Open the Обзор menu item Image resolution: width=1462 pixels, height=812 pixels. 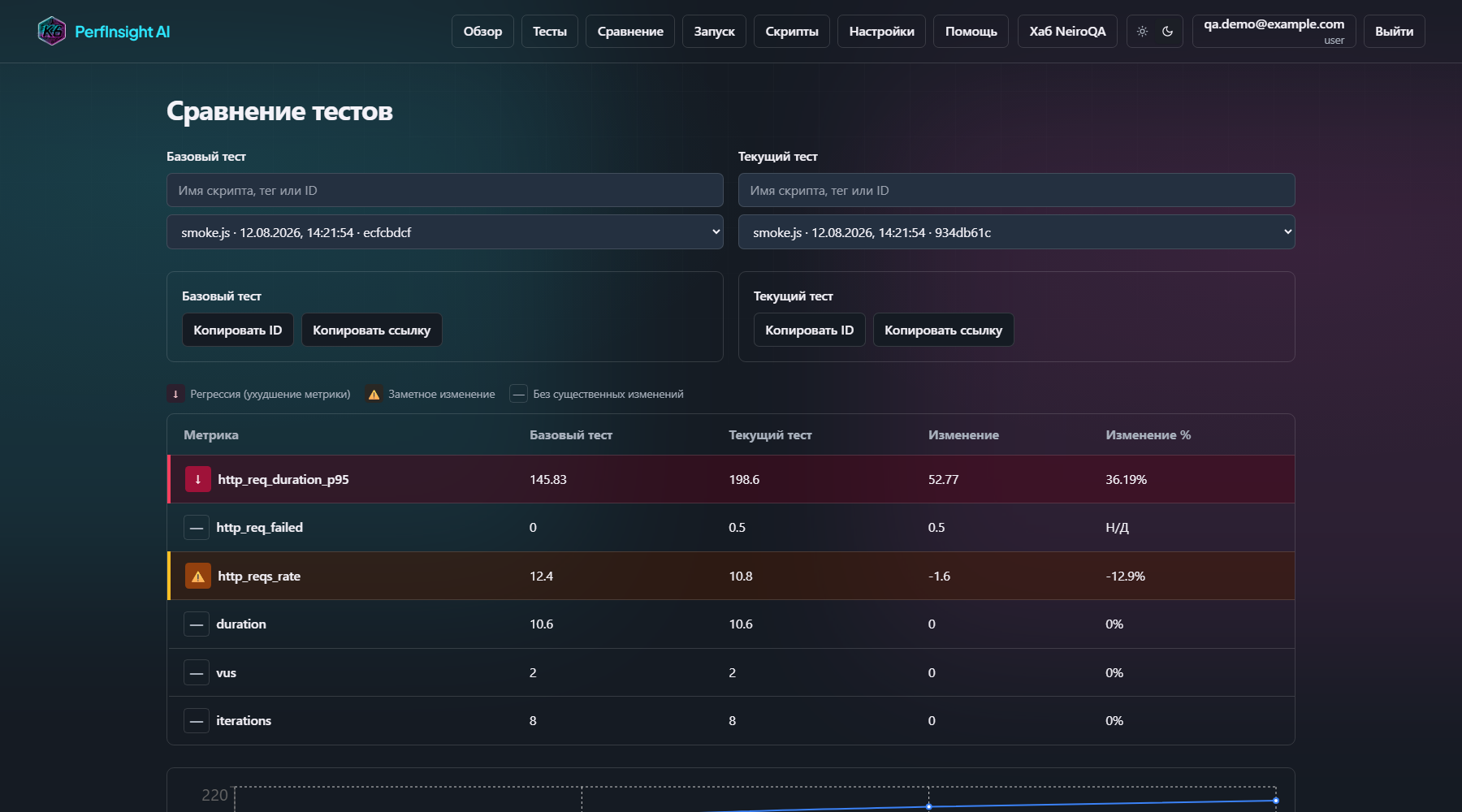(482, 32)
